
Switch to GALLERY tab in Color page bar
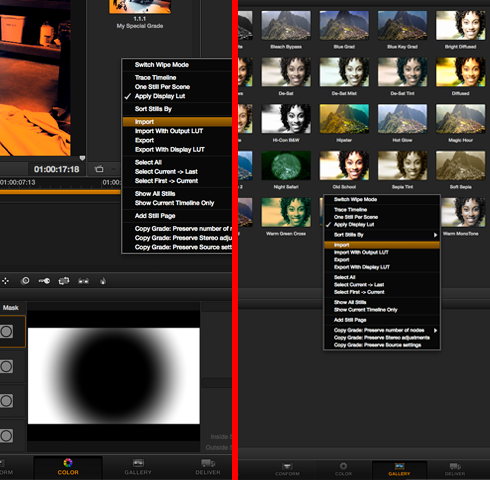click(x=138, y=467)
